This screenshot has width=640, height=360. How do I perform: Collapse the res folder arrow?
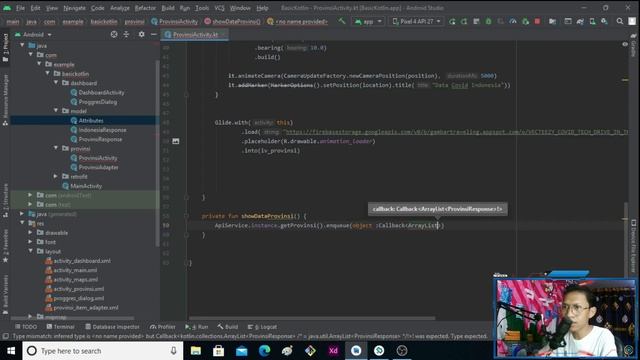(x=22, y=222)
